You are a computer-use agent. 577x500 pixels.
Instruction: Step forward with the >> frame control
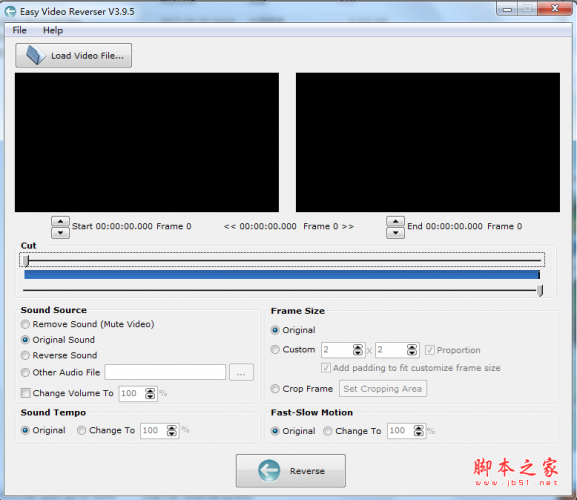point(348,226)
